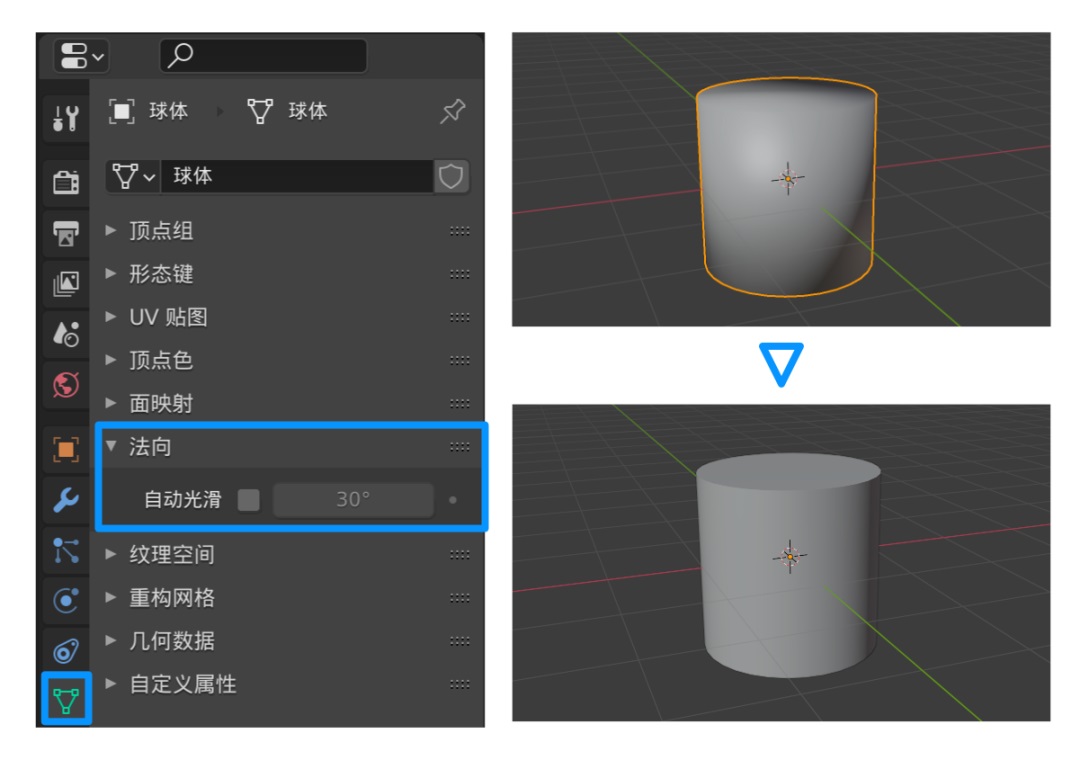Toggle the pin icon in breadcrumb
This screenshot has height=760, width=1080.
[453, 111]
